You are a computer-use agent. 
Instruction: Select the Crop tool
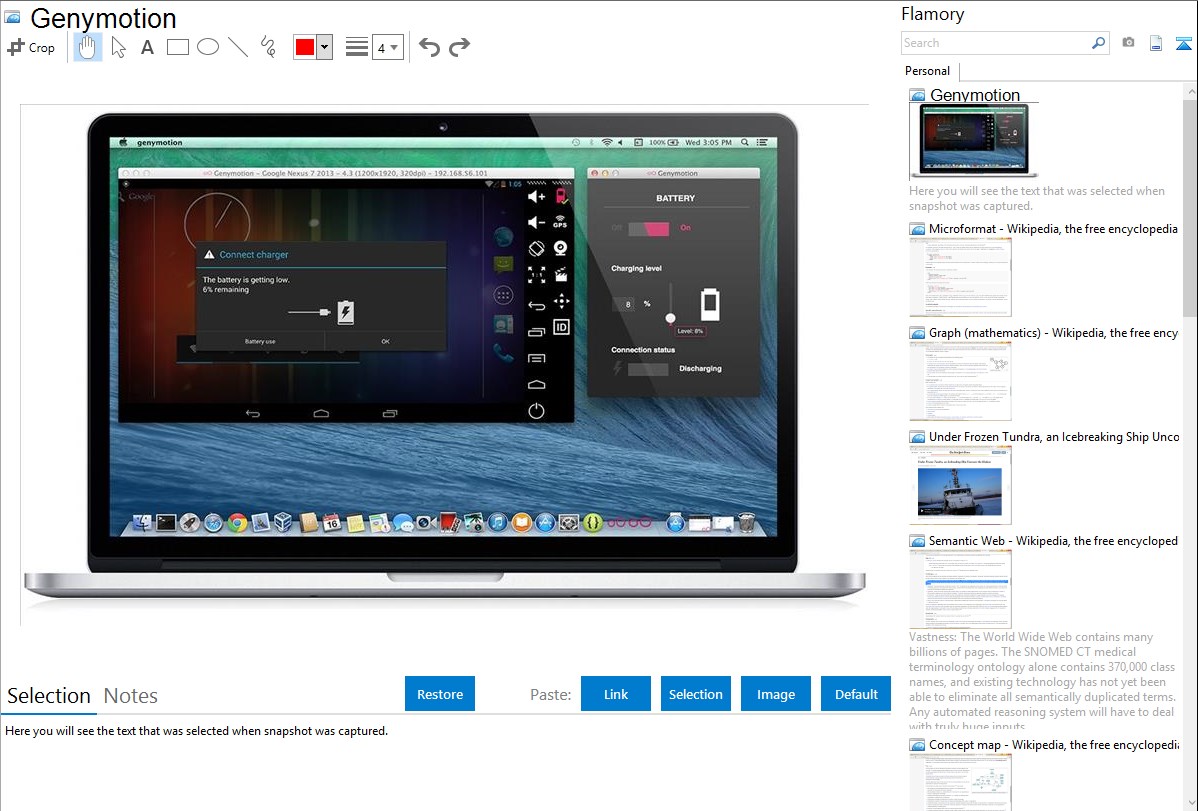point(31,47)
